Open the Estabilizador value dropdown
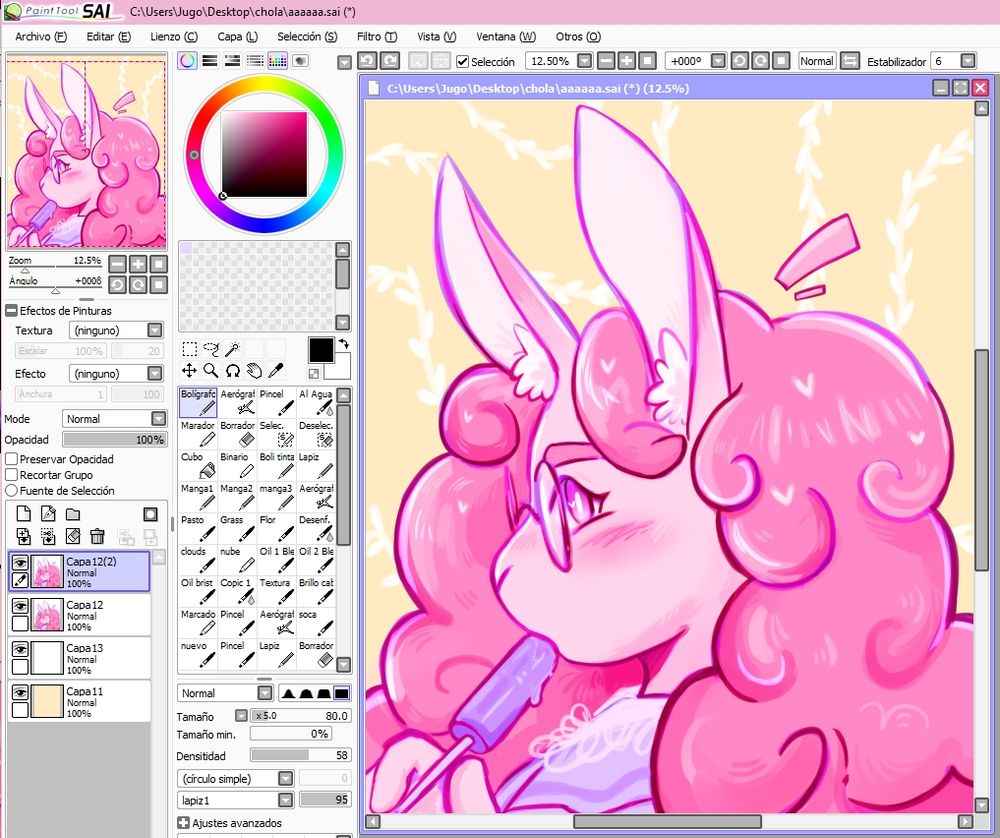This screenshot has height=838, width=1000. click(x=968, y=61)
